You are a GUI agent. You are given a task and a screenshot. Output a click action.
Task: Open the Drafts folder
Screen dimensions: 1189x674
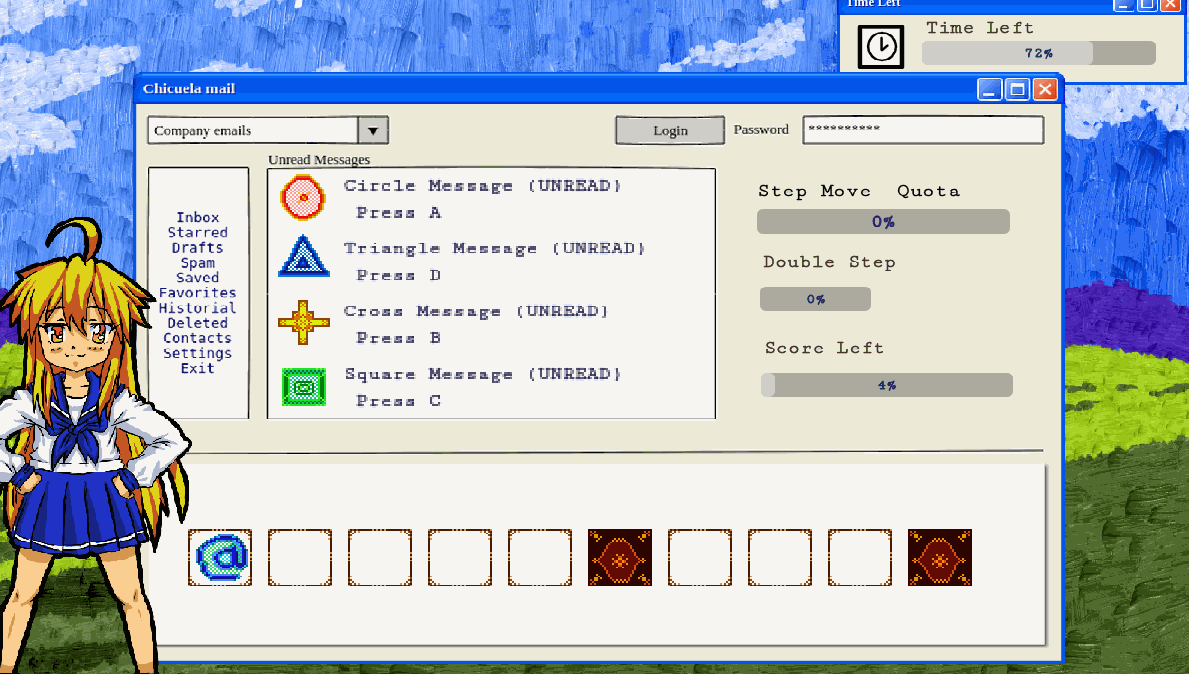(x=197, y=248)
